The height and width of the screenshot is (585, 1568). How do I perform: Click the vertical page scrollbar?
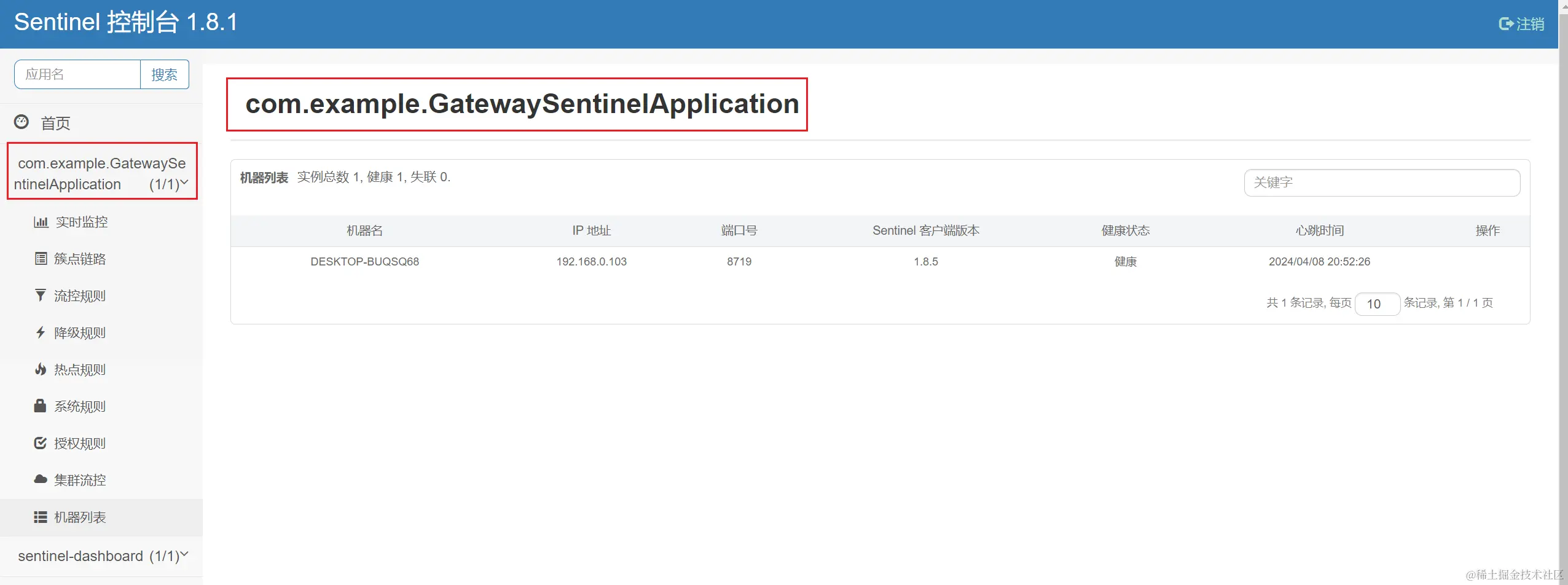(1563, 292)
